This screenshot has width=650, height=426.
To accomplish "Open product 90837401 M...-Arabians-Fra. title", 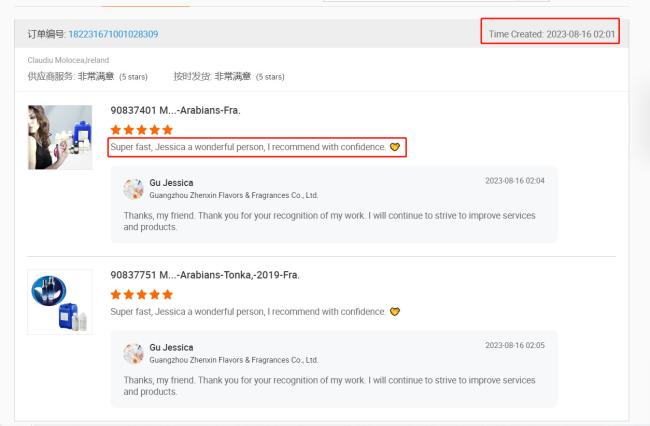I will (175, 111).
